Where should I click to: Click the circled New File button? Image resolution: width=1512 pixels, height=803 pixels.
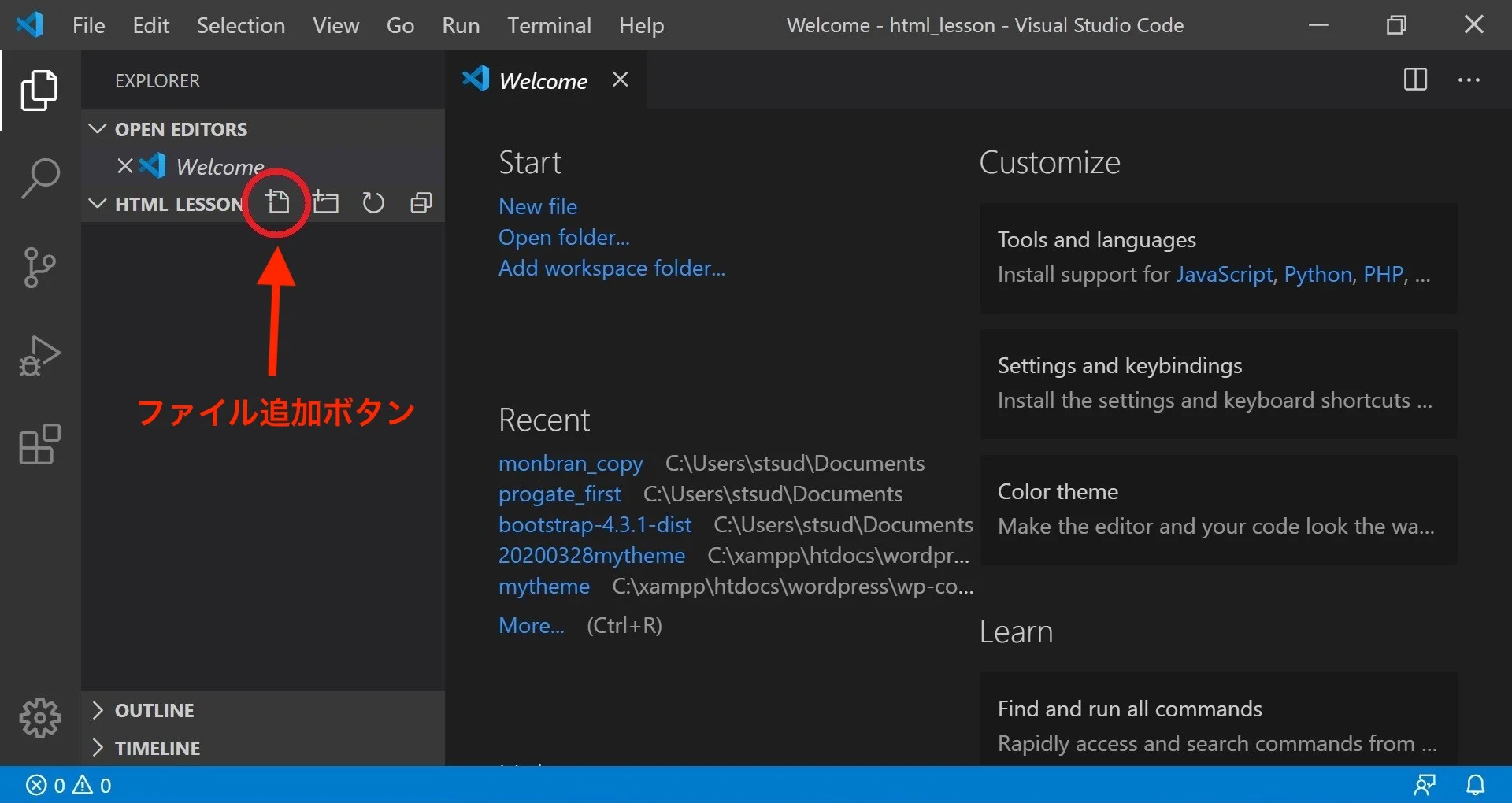coord(277,202)
